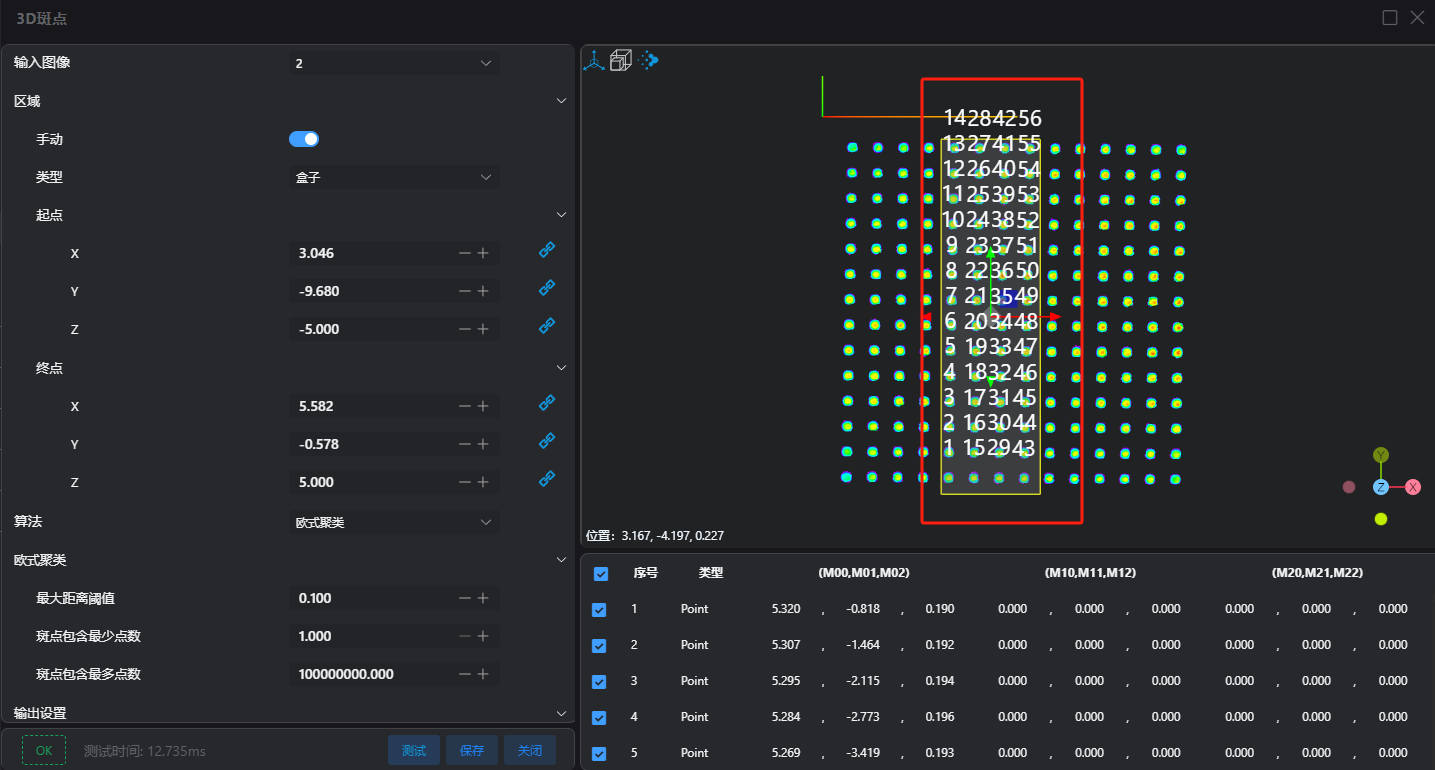Uncheck the row 4 result checkbox
Image resolution: width=1435 pixels, height=770 pixels.
pos(599,718)
